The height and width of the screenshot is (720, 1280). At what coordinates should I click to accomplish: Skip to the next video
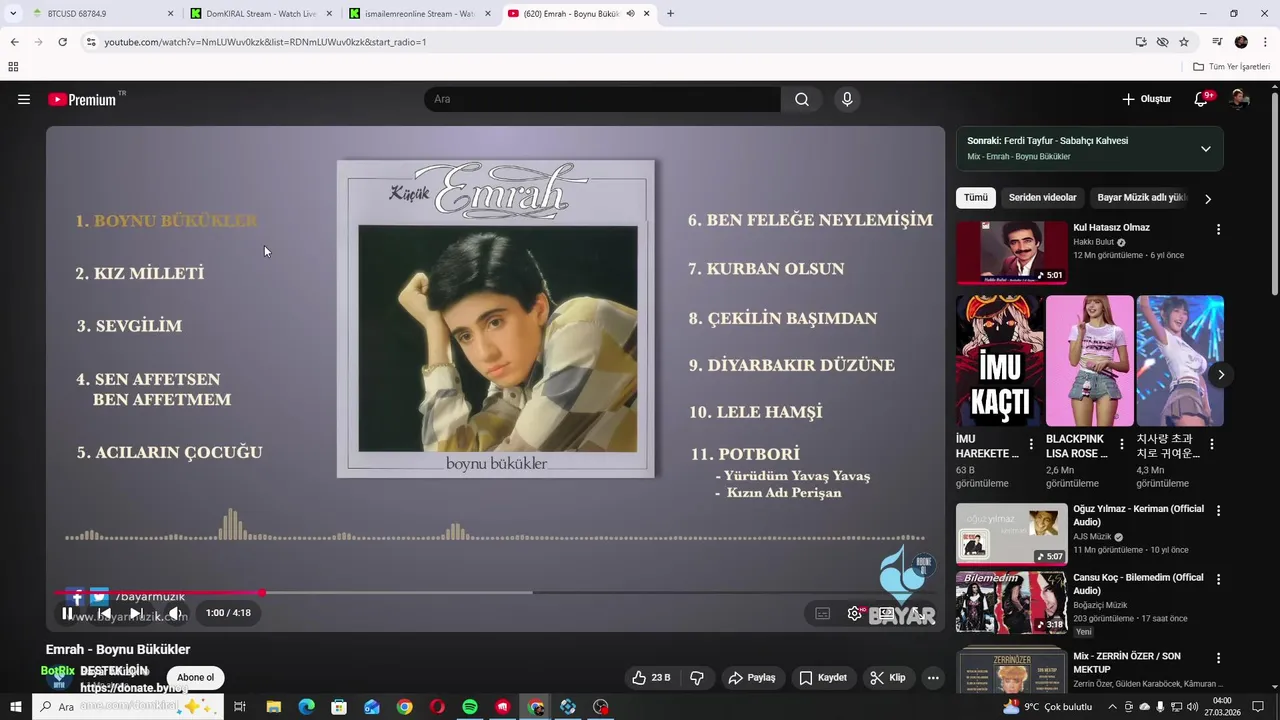(x=137, y=613)
